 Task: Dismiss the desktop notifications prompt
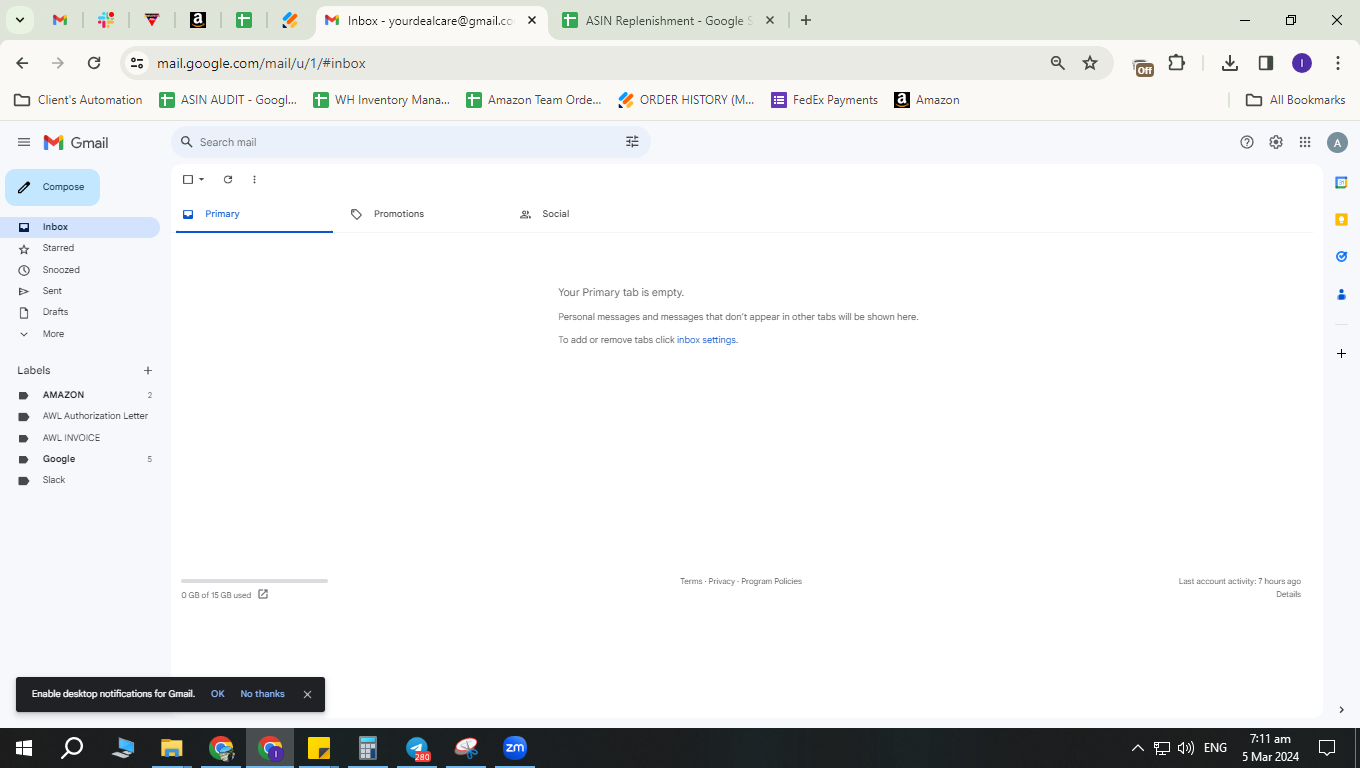[x=307, y=694]
